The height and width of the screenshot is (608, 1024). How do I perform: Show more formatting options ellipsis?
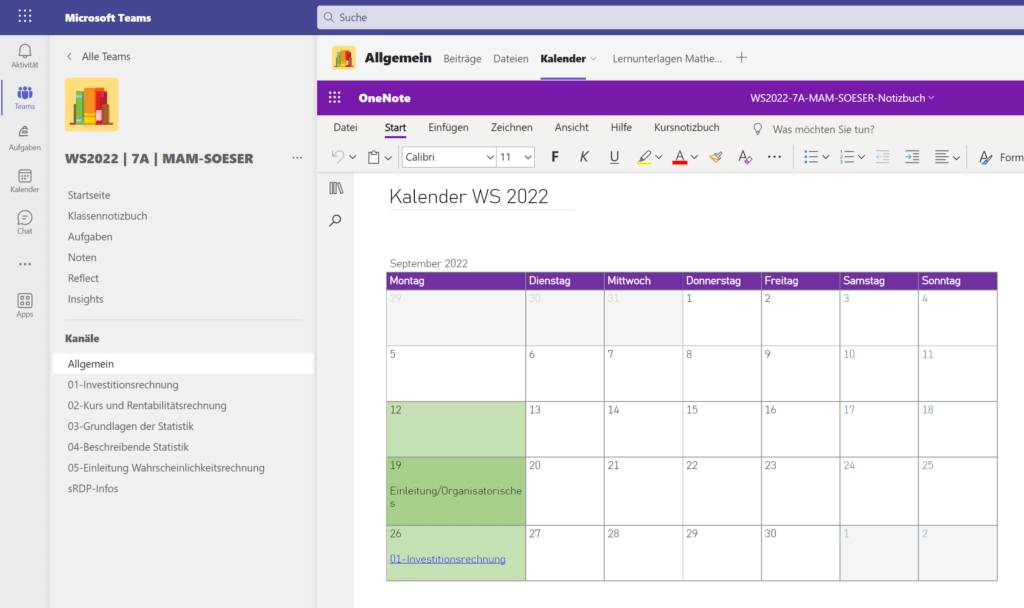coord(775,157)
